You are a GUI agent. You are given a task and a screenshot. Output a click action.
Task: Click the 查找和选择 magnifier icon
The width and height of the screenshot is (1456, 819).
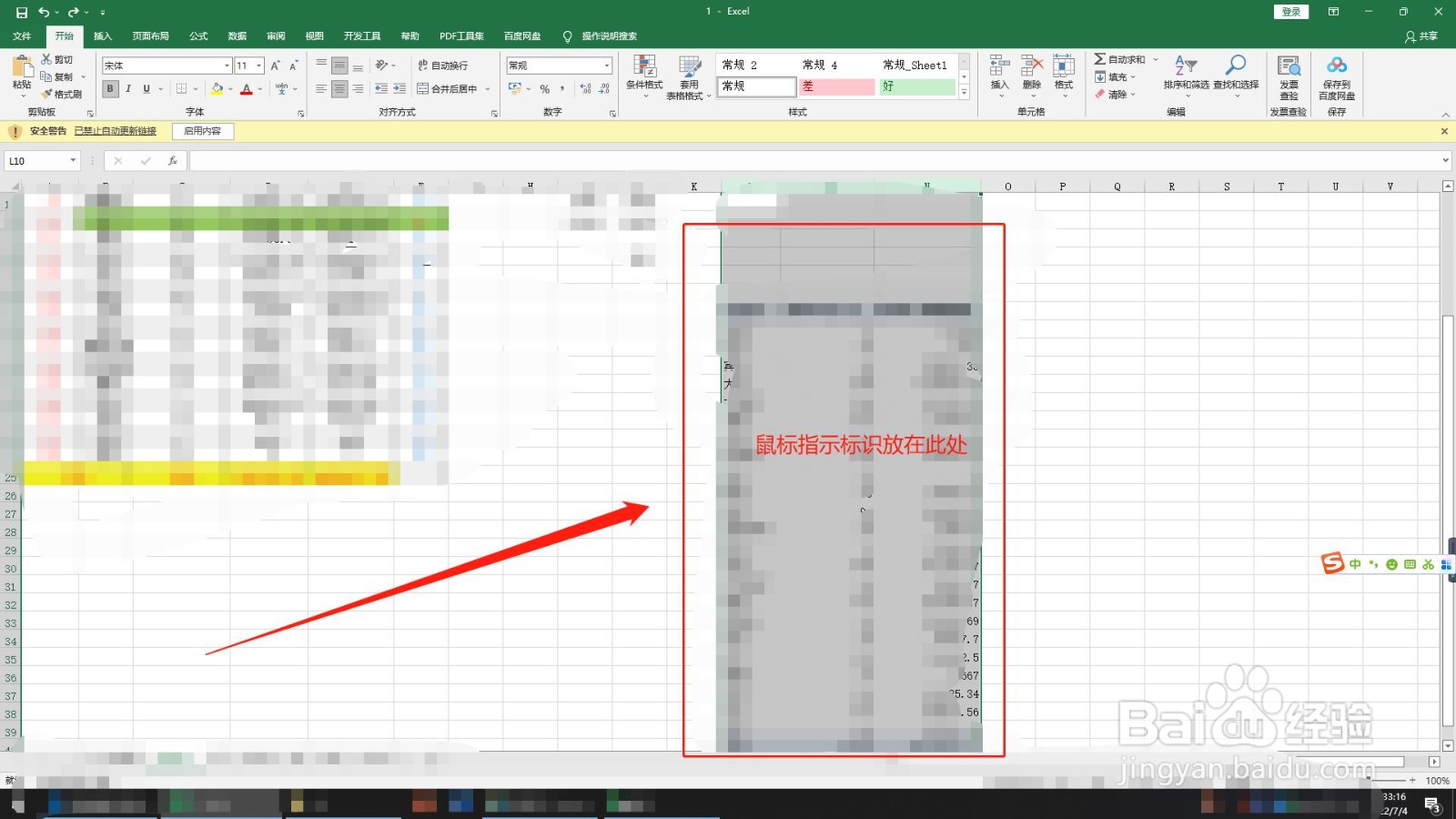pyautogui.click(x=1235, y=66)
